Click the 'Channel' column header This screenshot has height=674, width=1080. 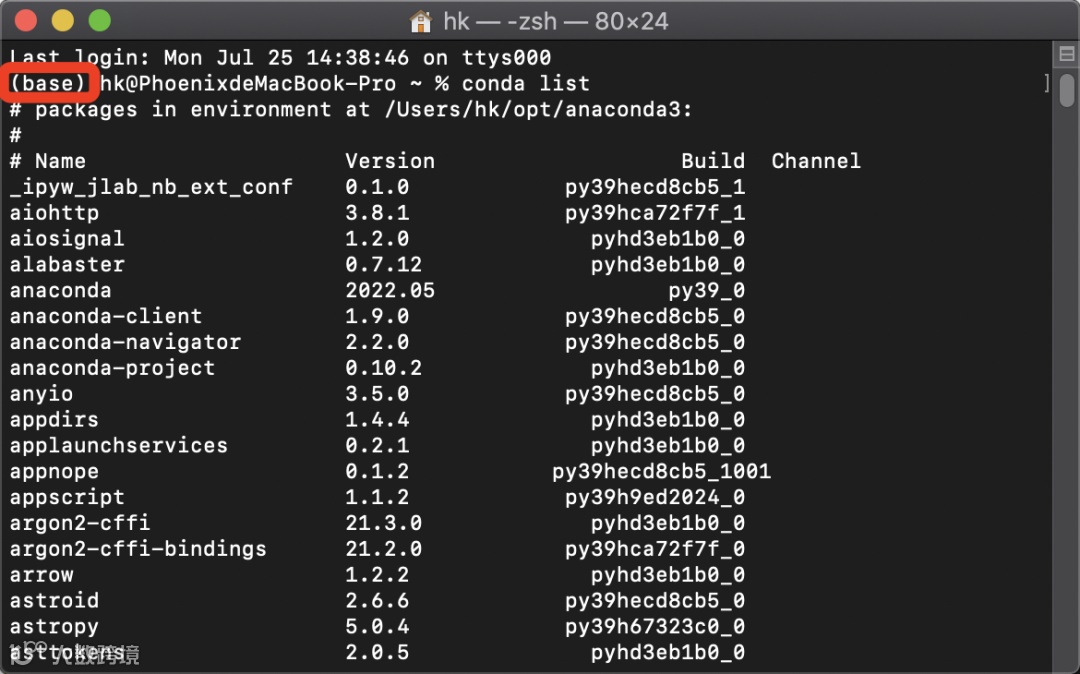816,161
